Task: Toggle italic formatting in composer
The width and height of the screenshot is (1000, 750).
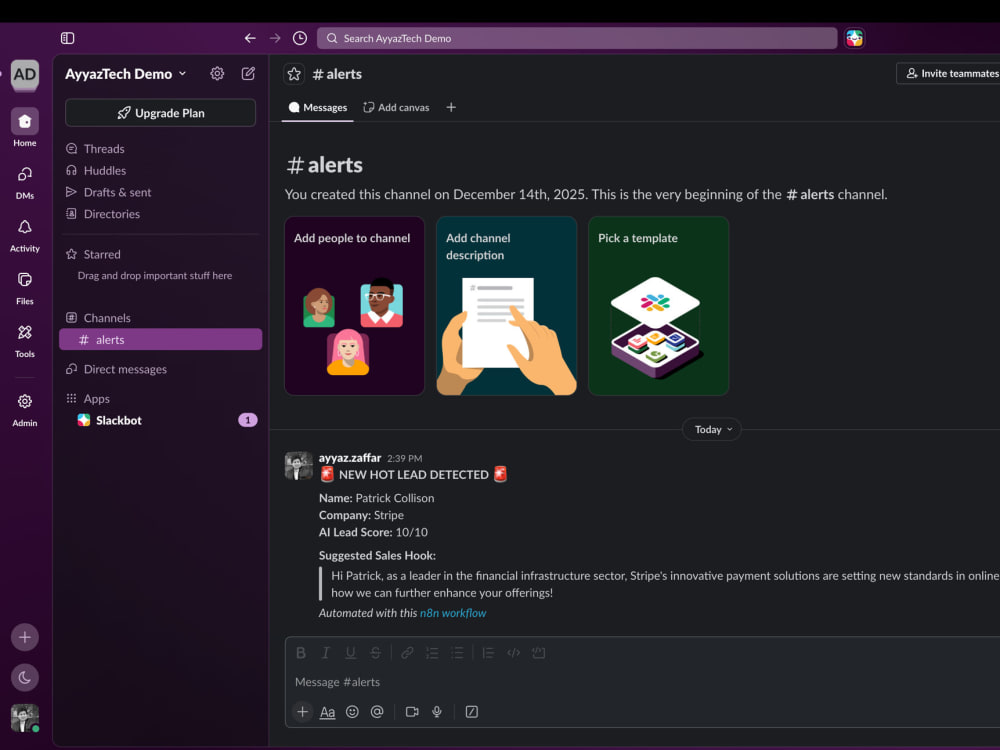Action: [326, 652]
